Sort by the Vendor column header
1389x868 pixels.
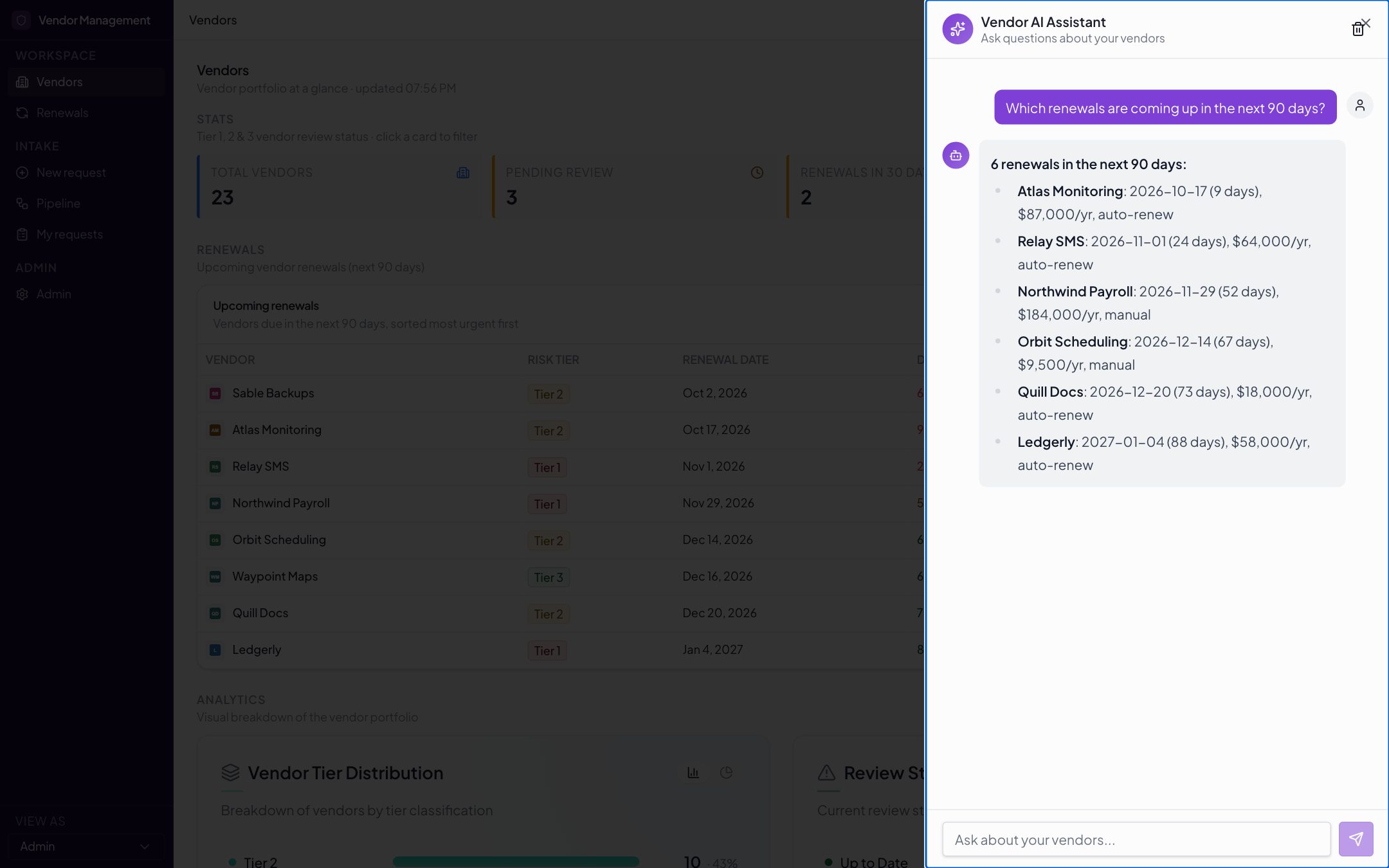point(230,359)
